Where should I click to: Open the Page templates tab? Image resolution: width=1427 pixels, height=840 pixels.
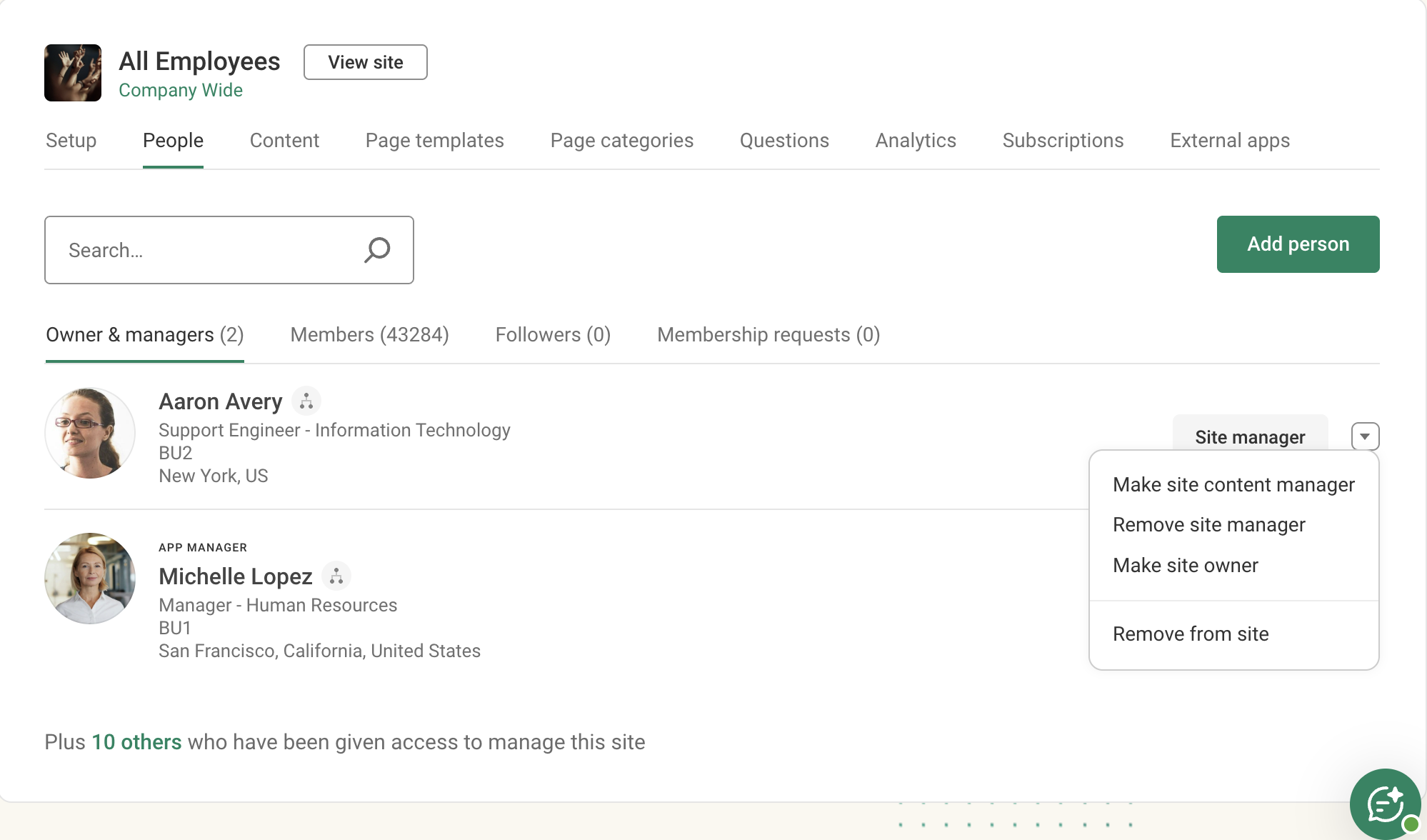point(434,141)
